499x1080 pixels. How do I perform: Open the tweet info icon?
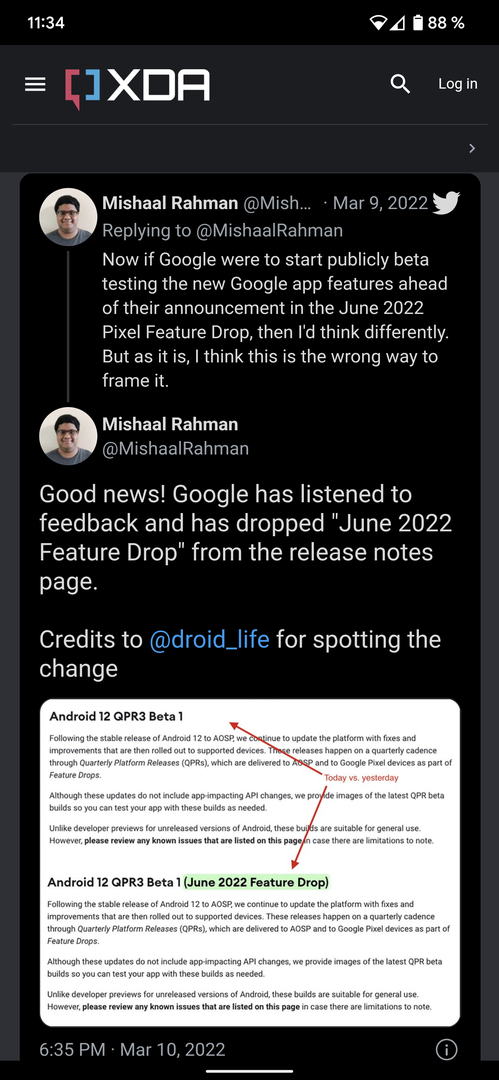(x=447, y=1049)
